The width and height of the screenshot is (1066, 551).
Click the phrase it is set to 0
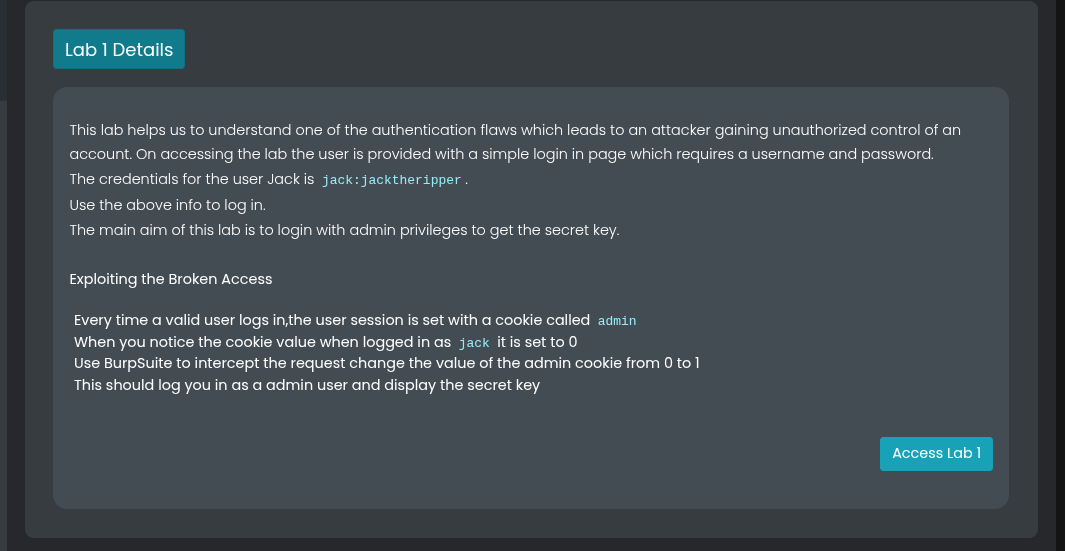pyautogui.click(x=537, y=341)
